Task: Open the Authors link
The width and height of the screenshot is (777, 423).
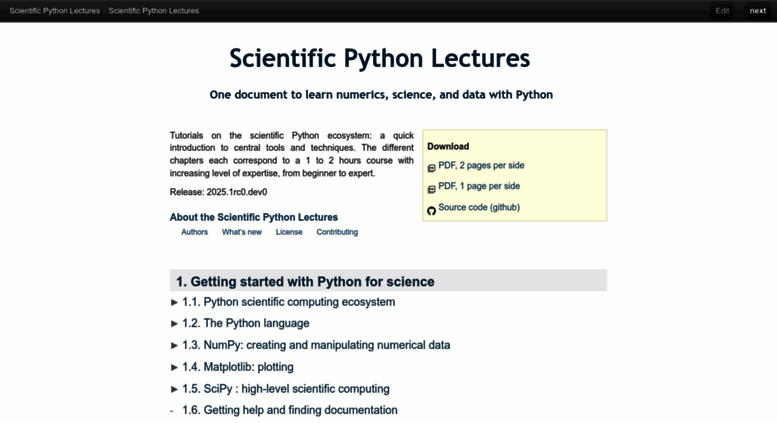Action: tap(194, 232)
